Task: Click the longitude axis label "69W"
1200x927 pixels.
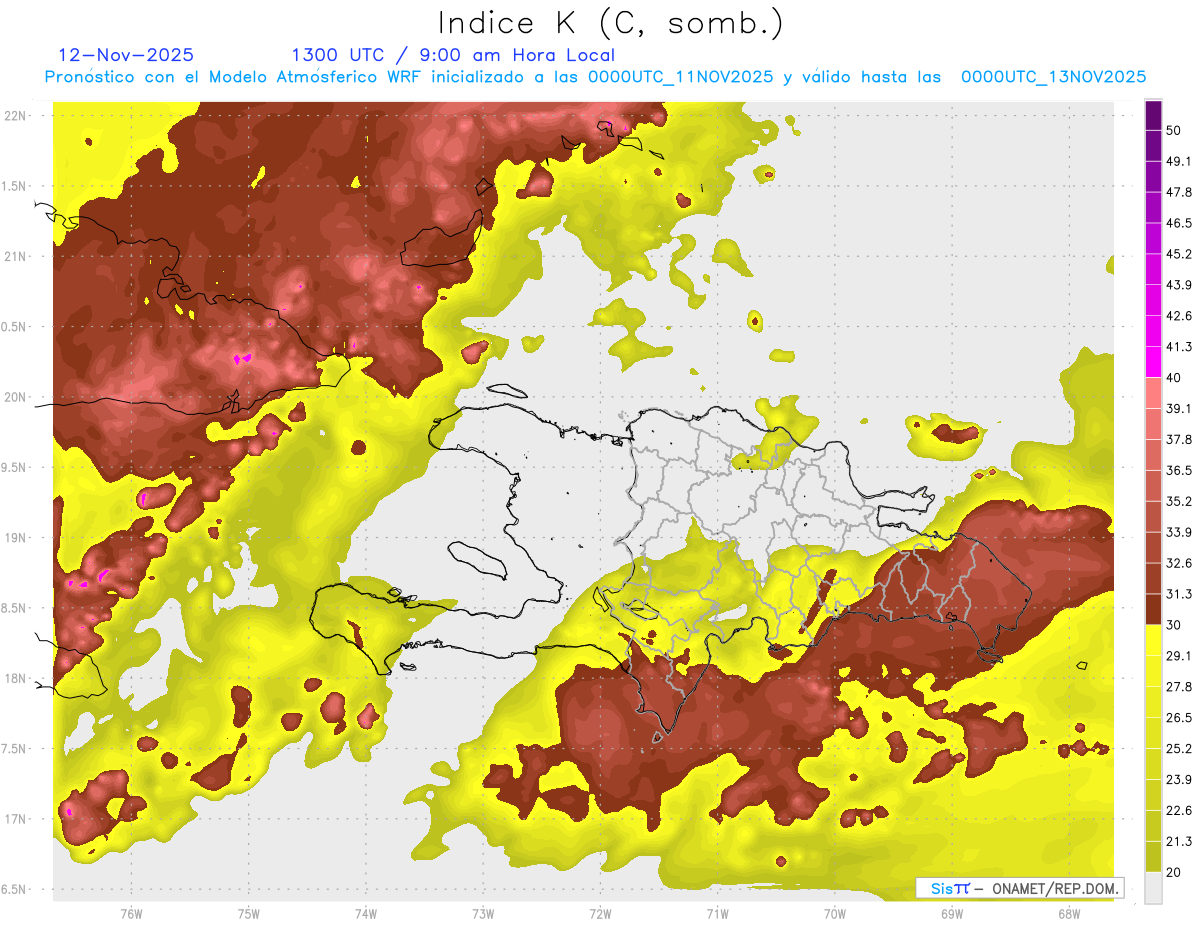Action: [x=951, y=913]
